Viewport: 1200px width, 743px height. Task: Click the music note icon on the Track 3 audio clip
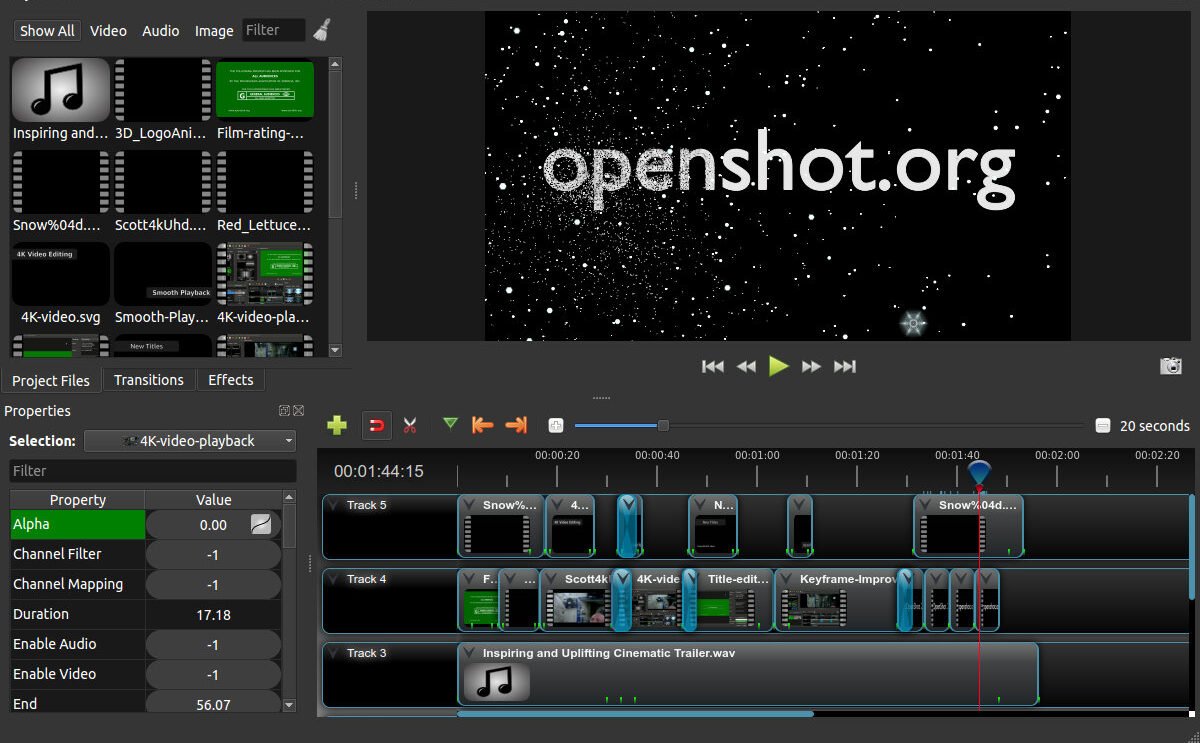[x=497, y=682]
